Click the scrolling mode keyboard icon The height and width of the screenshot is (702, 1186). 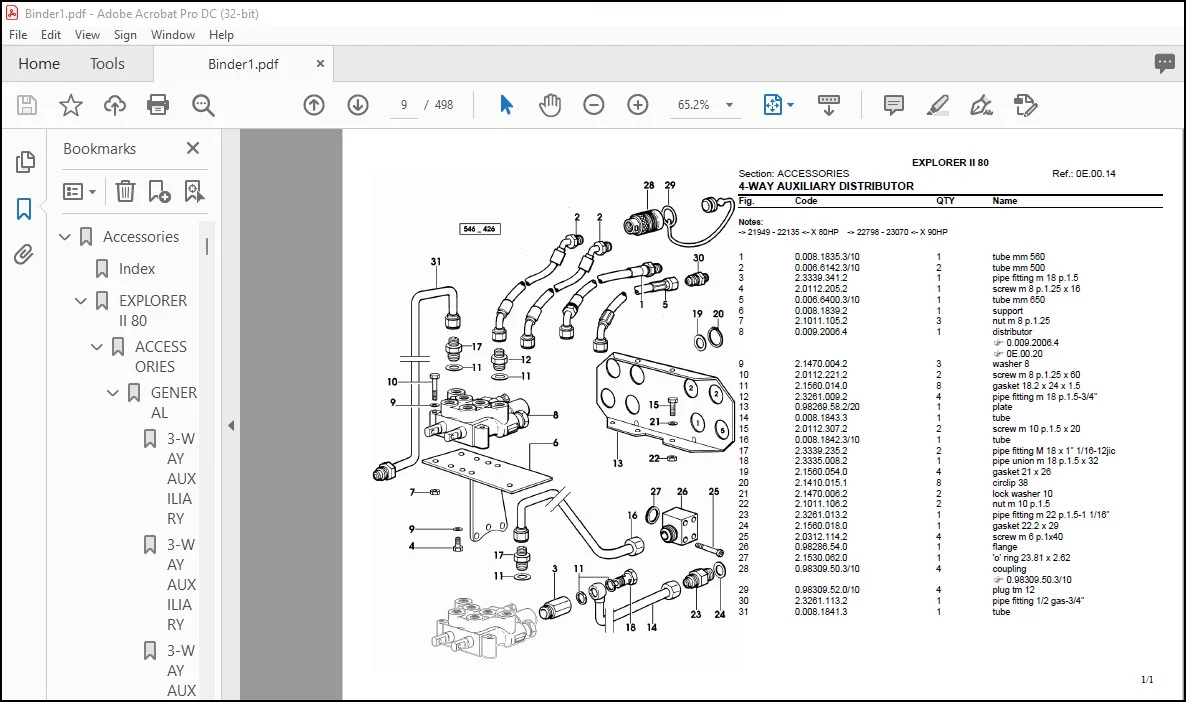click(x=829, y=105)
